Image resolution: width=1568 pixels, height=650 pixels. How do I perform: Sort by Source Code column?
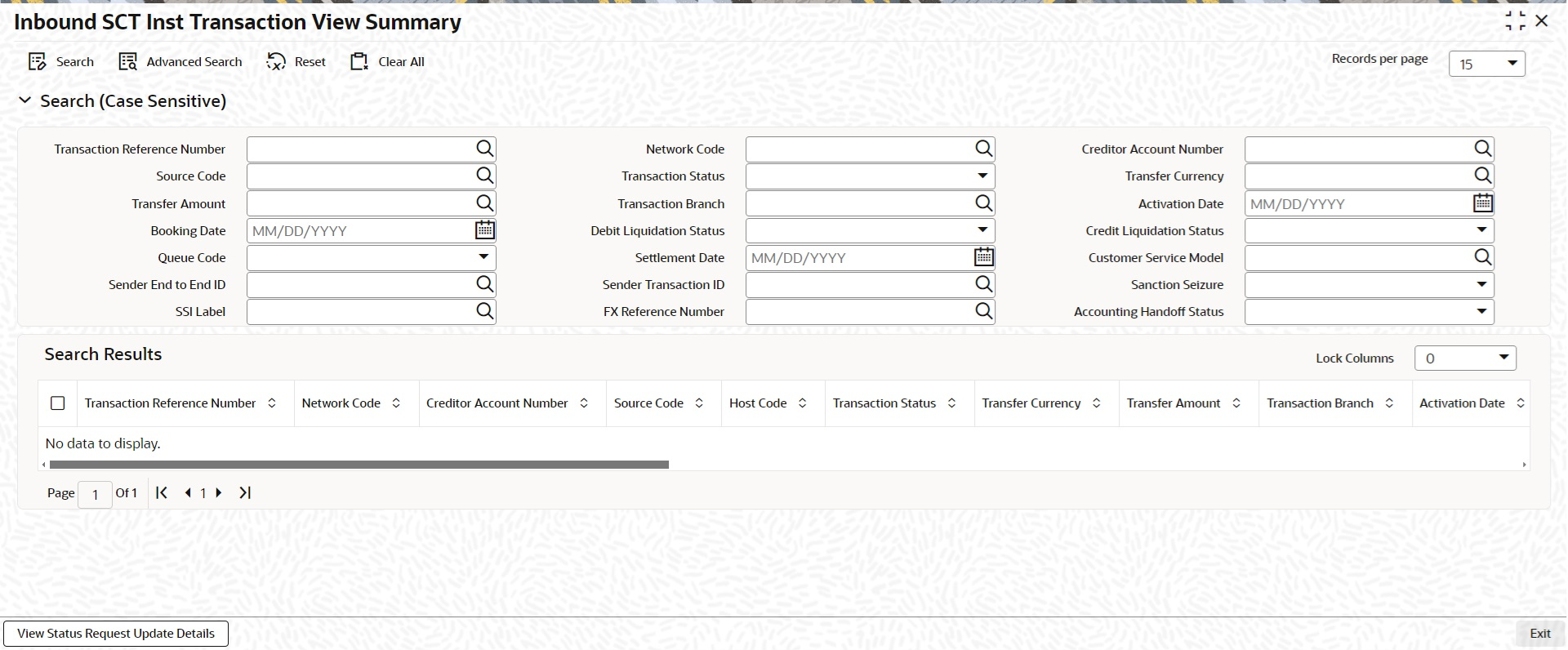point(699,403)
